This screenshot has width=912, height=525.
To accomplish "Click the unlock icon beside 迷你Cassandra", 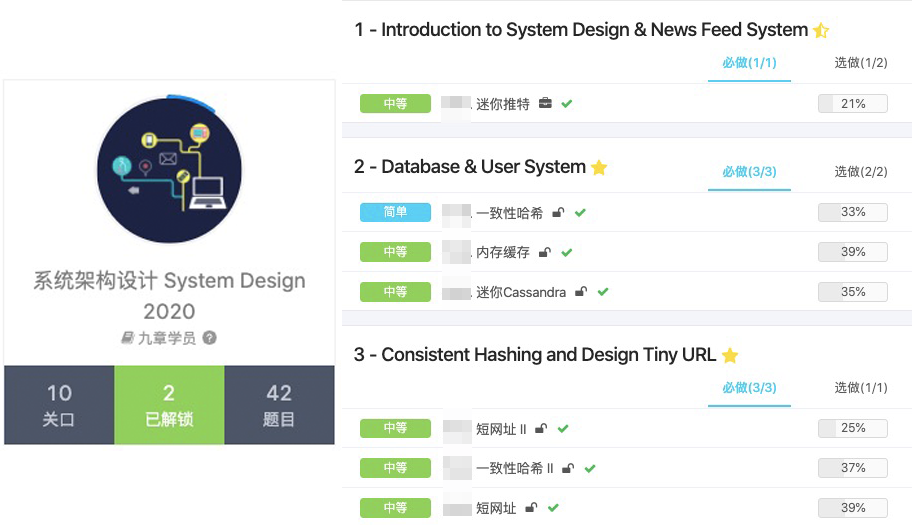I will pos(580,292).
